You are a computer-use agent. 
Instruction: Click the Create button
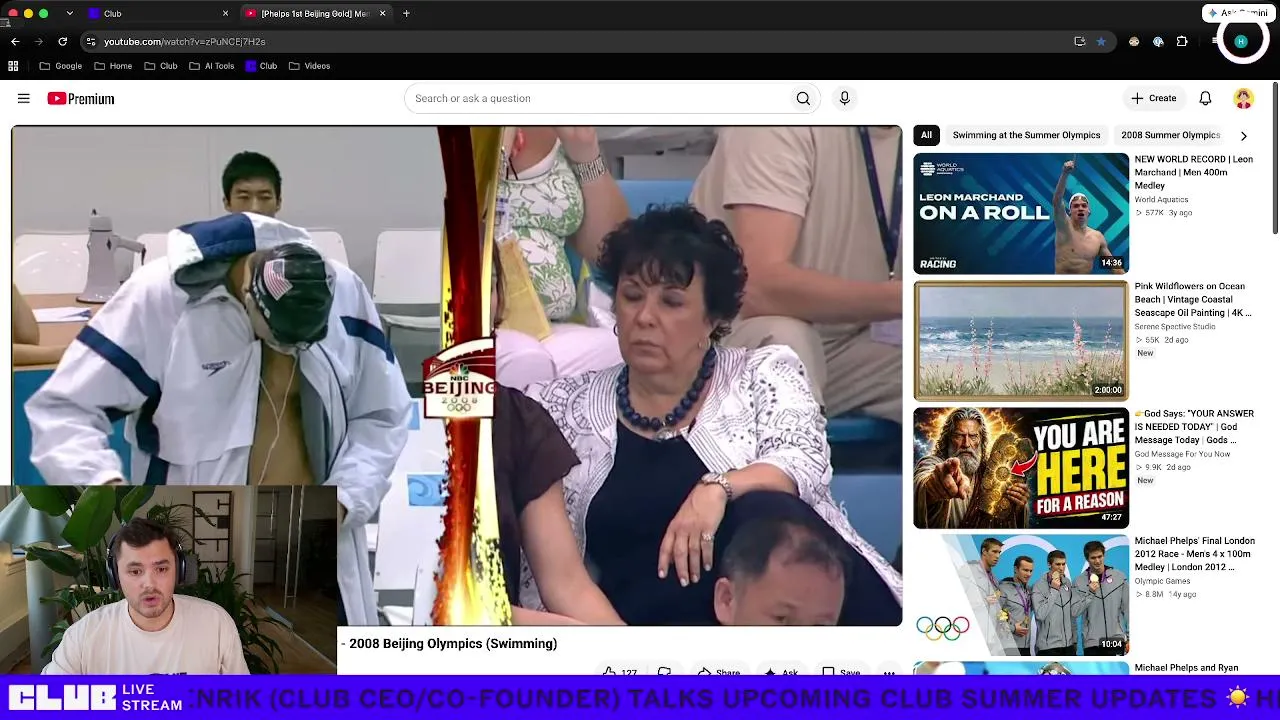coord(1153,98)
